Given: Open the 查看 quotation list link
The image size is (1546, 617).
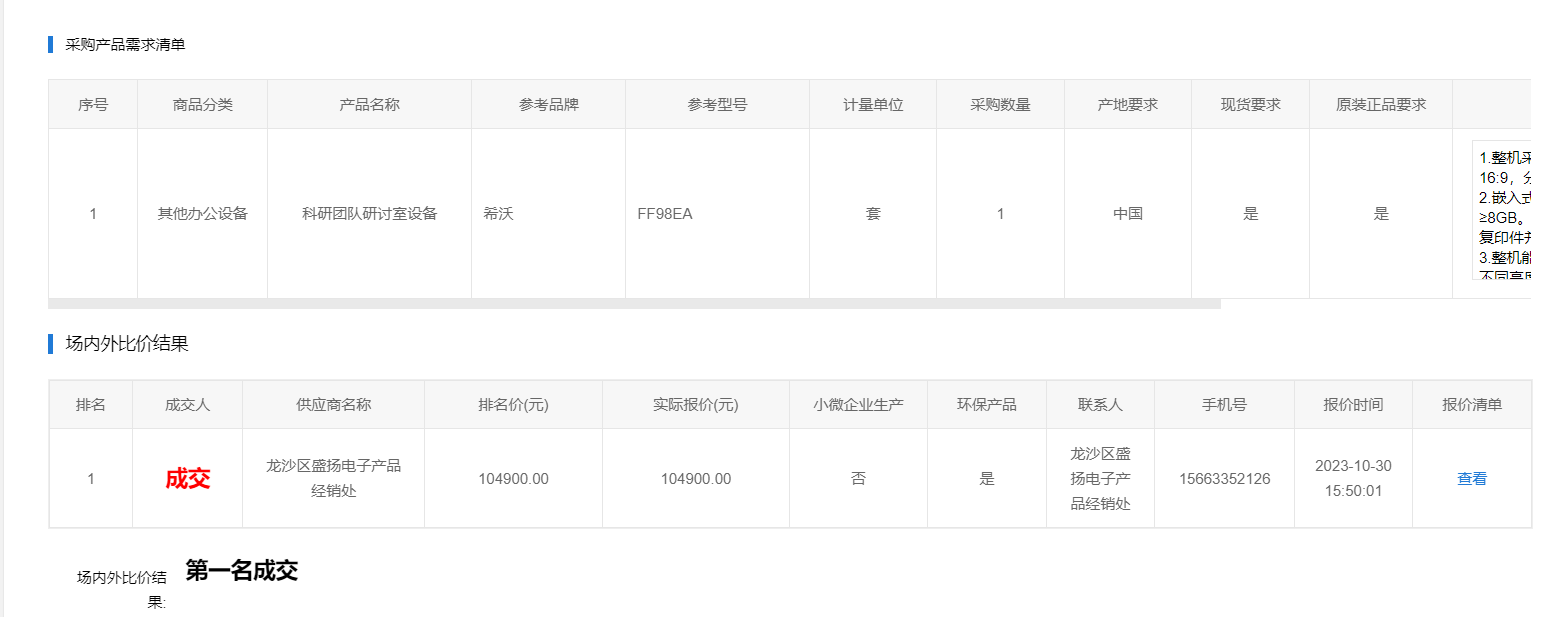Looking at the screenshot, I should (x=1471, y=479).
